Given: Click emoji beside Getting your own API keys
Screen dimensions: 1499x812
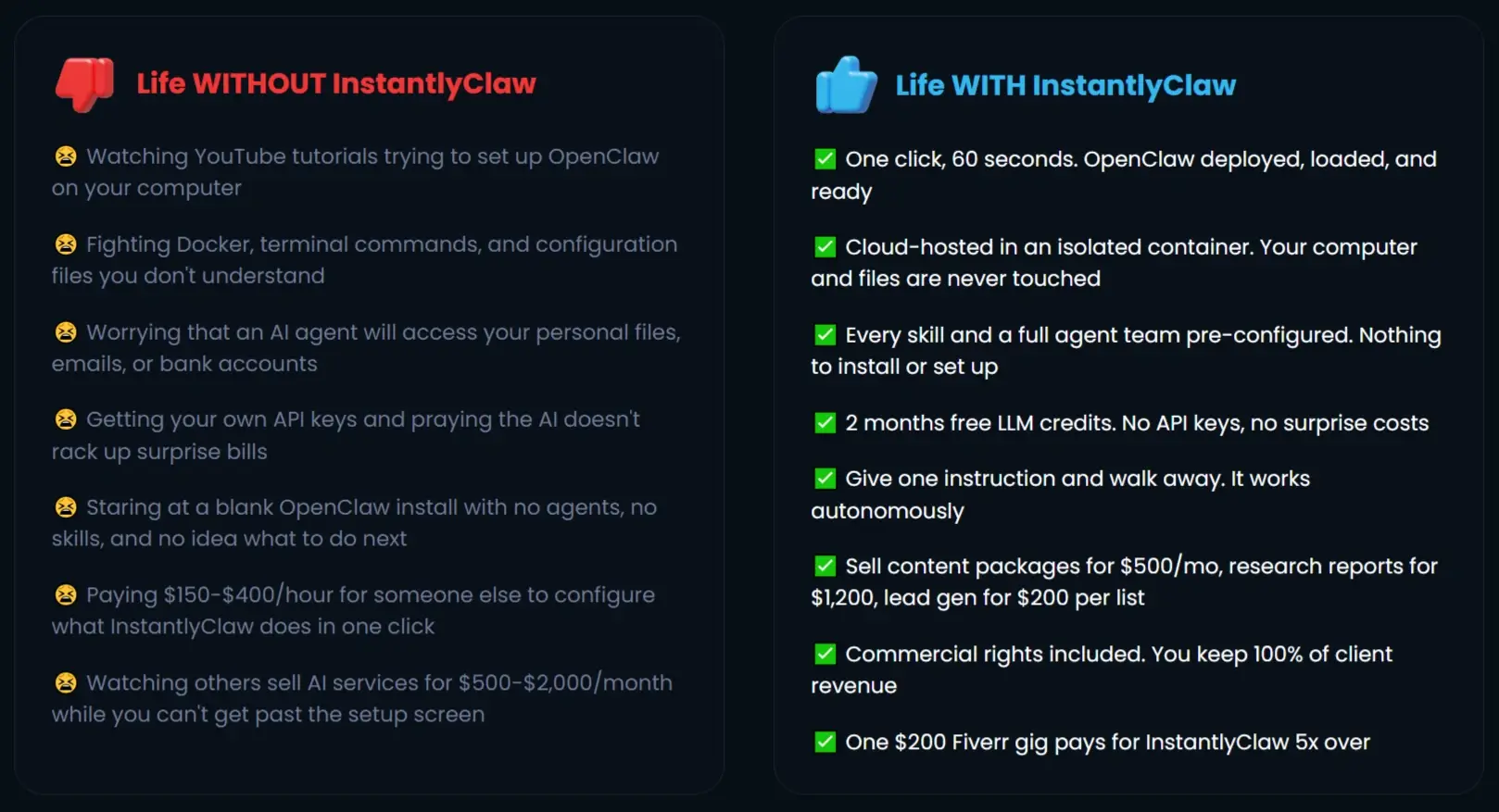Looking at the screenshot, I should [66, 419].
